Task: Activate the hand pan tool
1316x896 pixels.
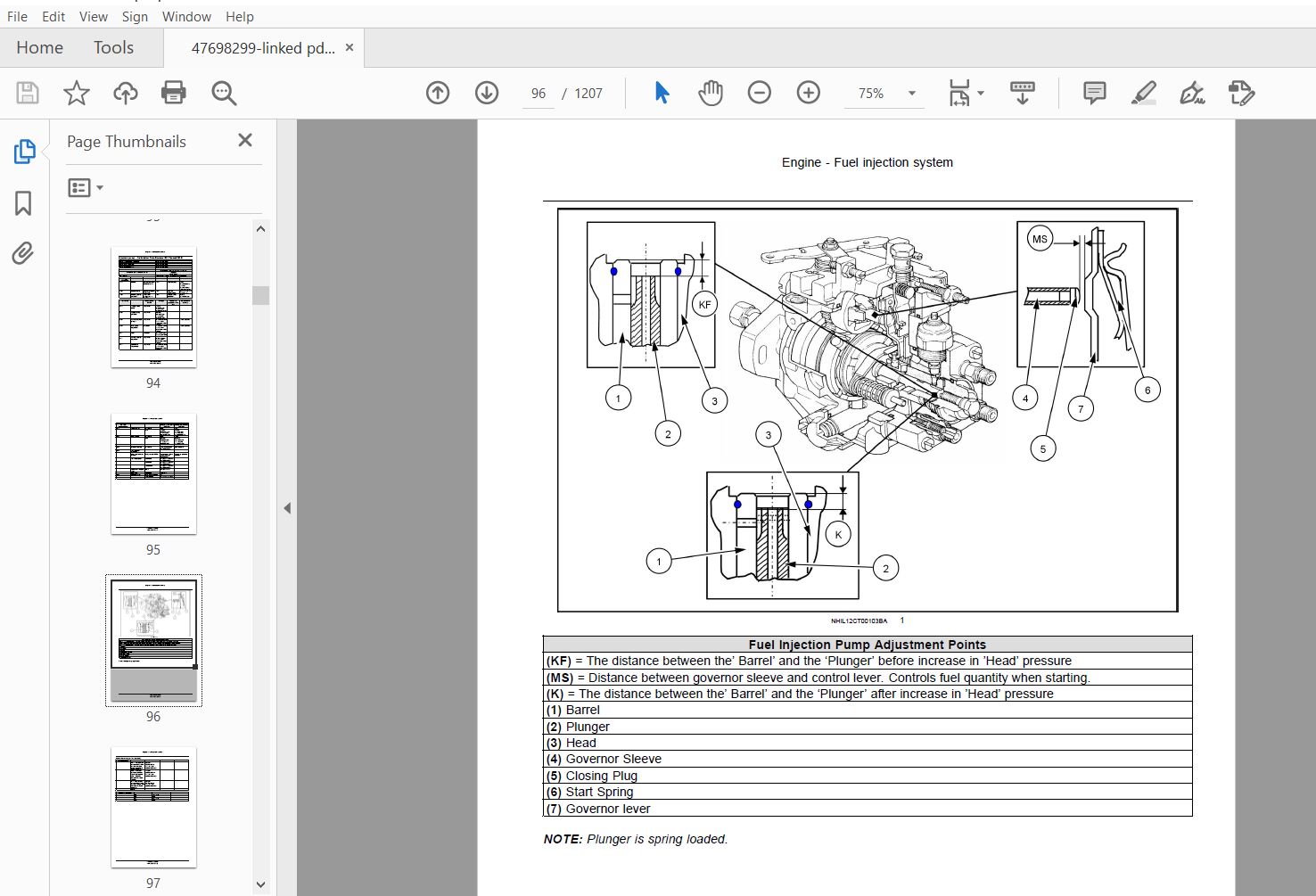Action: coord(711,93)
